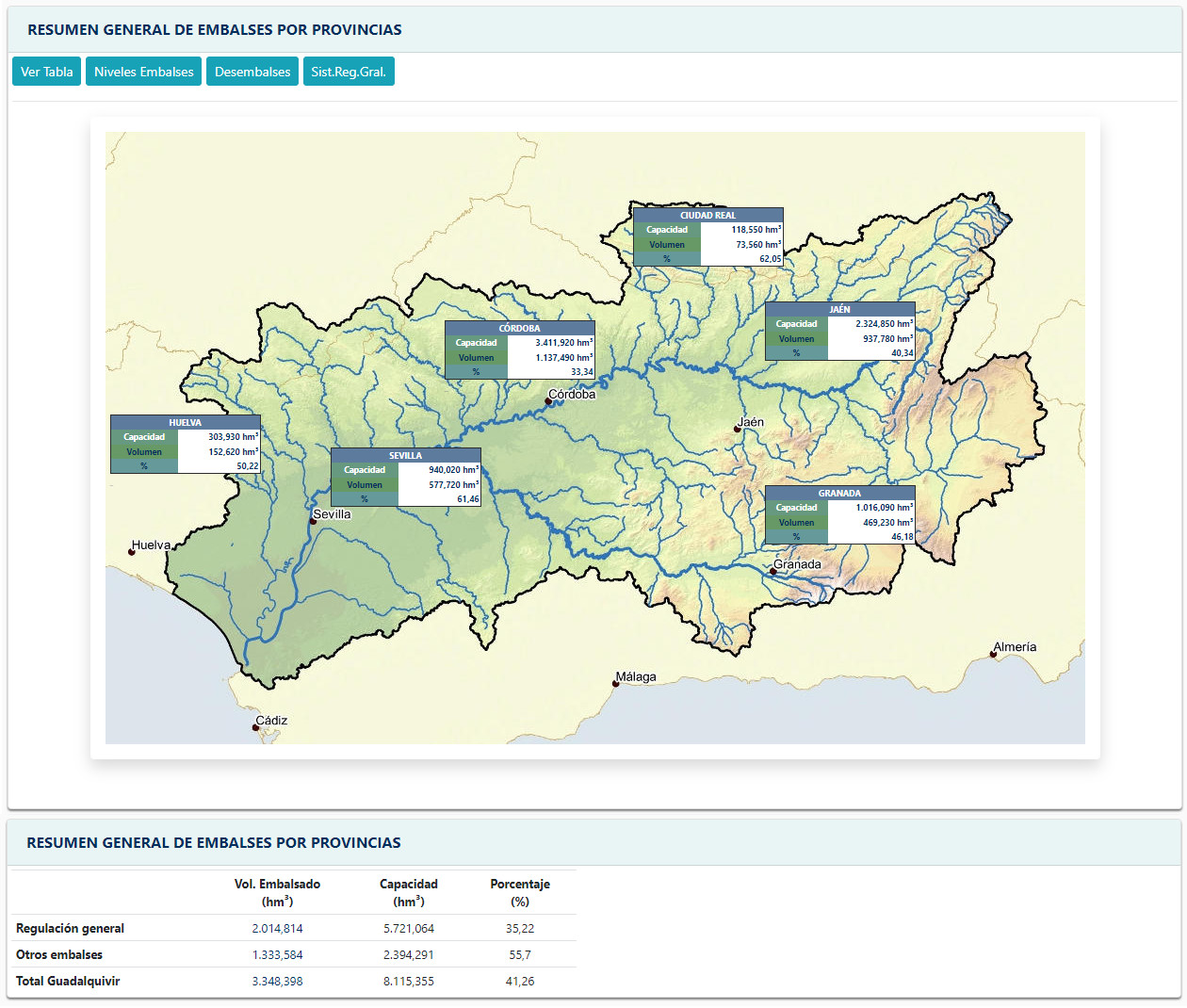Screen dimensions: 1187x1008
Task: Select the Granada city marker dot
Action: tap(773, 572)
